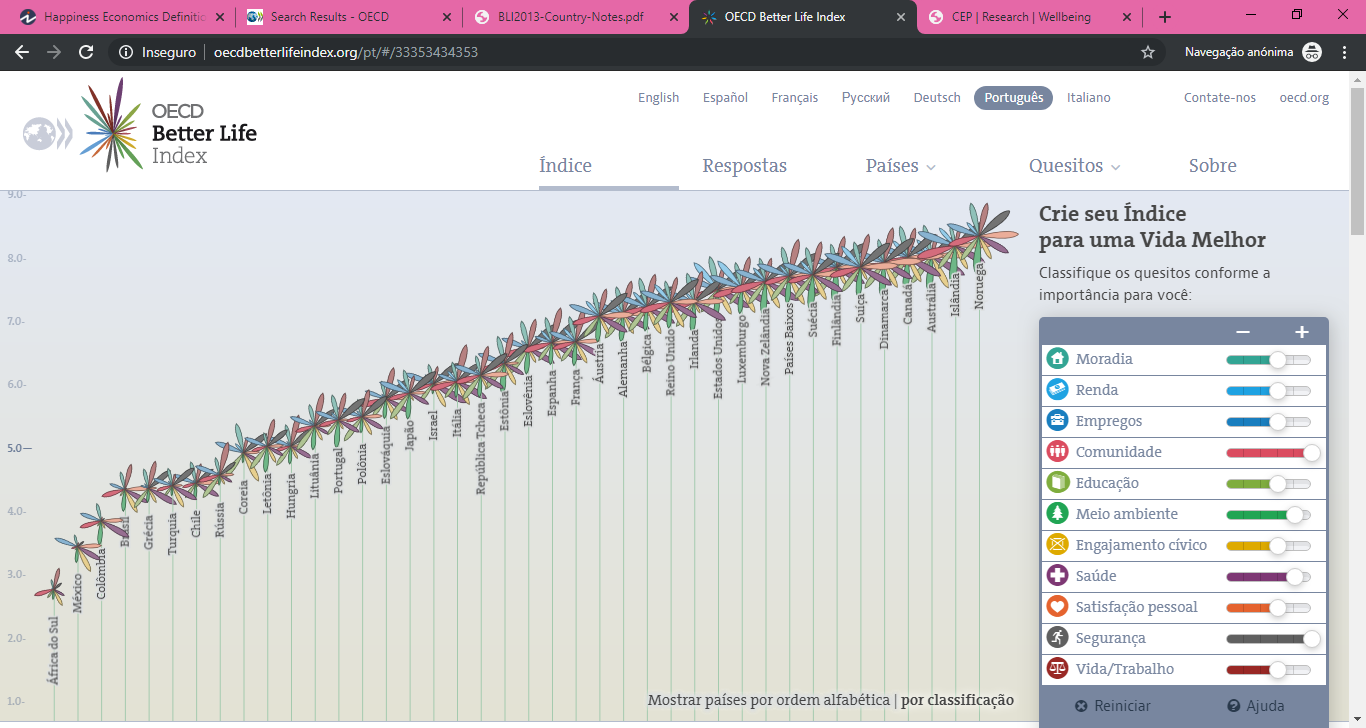Image resolution: width=1366 pixels, height=728 pixels.
Task: Click the Noruega flower on the chart
Action: (979, 234)
